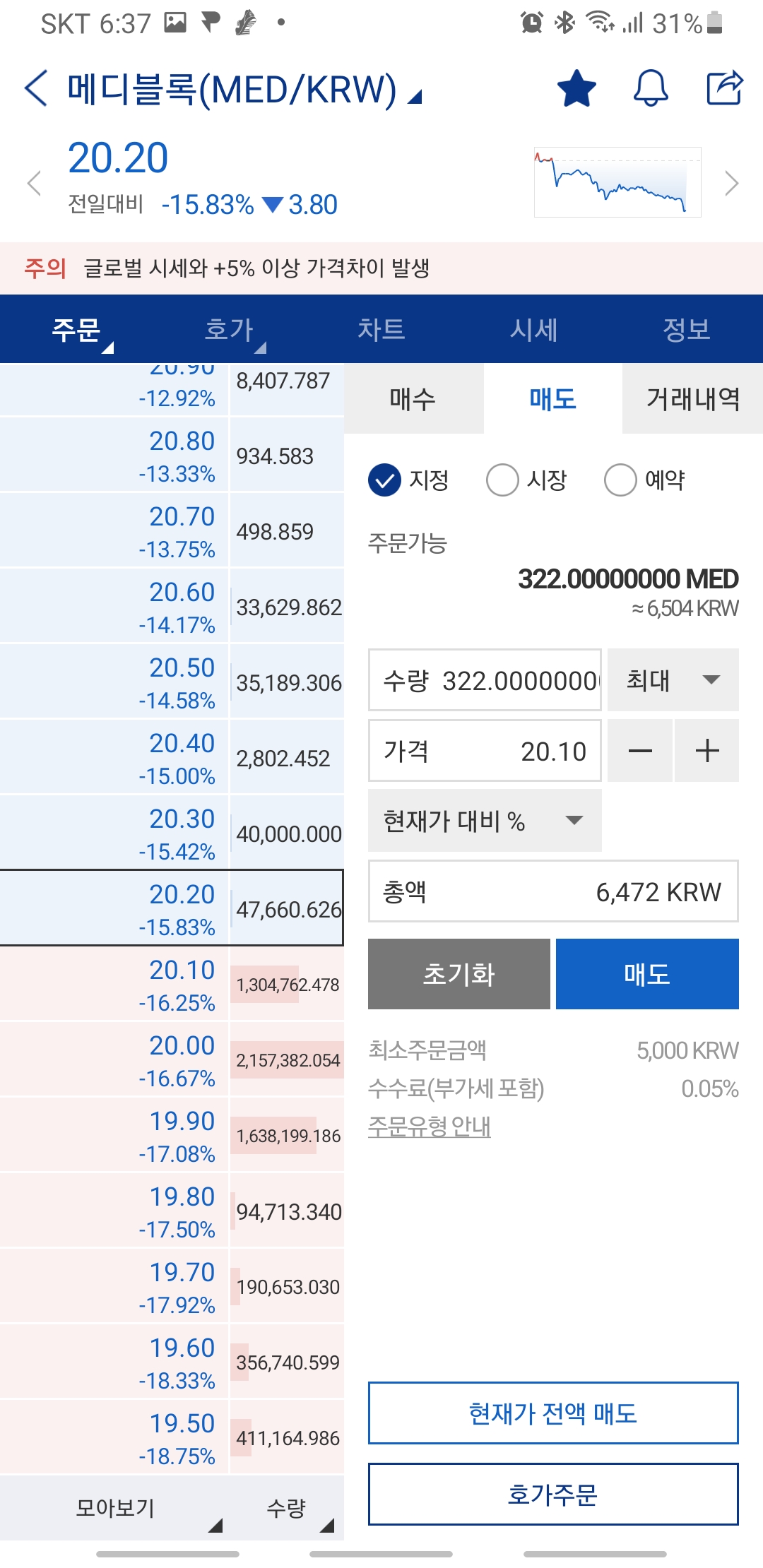Open the 매도 sell tab
The image size is (763, 1568).
click(x=553, y=399)
